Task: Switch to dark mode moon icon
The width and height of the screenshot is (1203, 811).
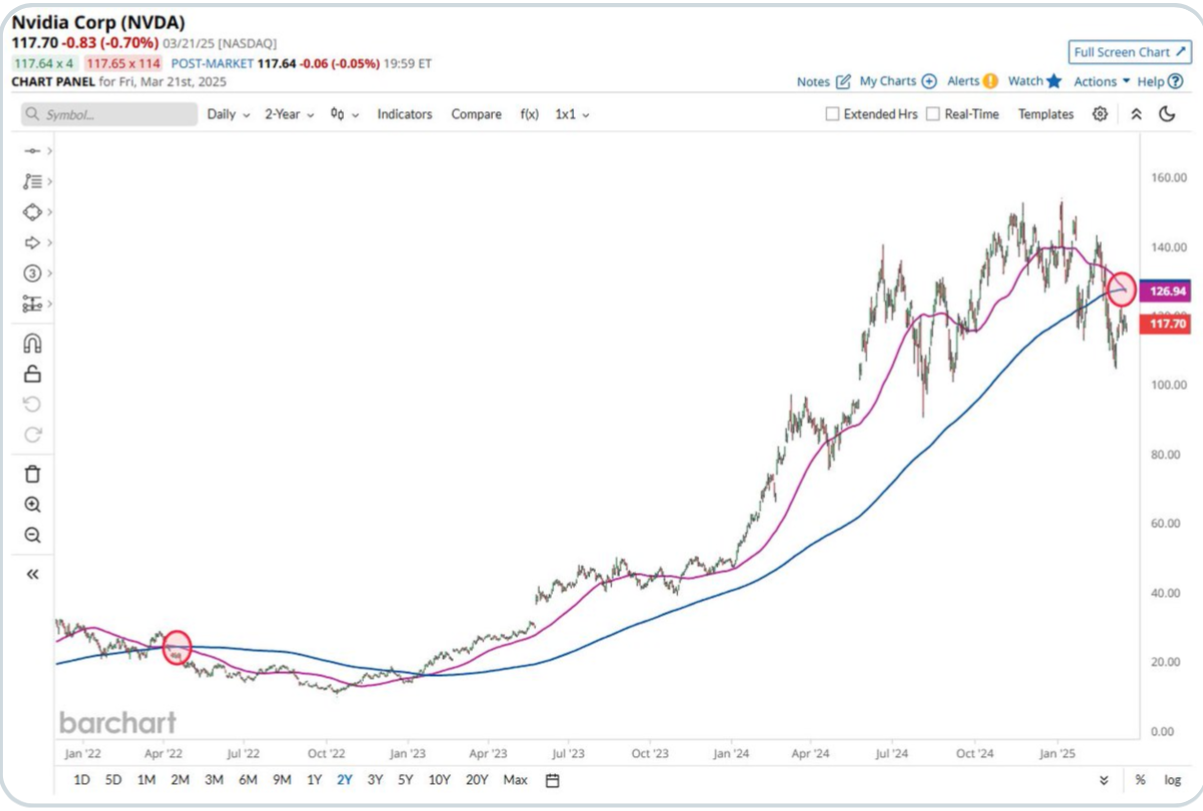Action: pos(1167,114)
